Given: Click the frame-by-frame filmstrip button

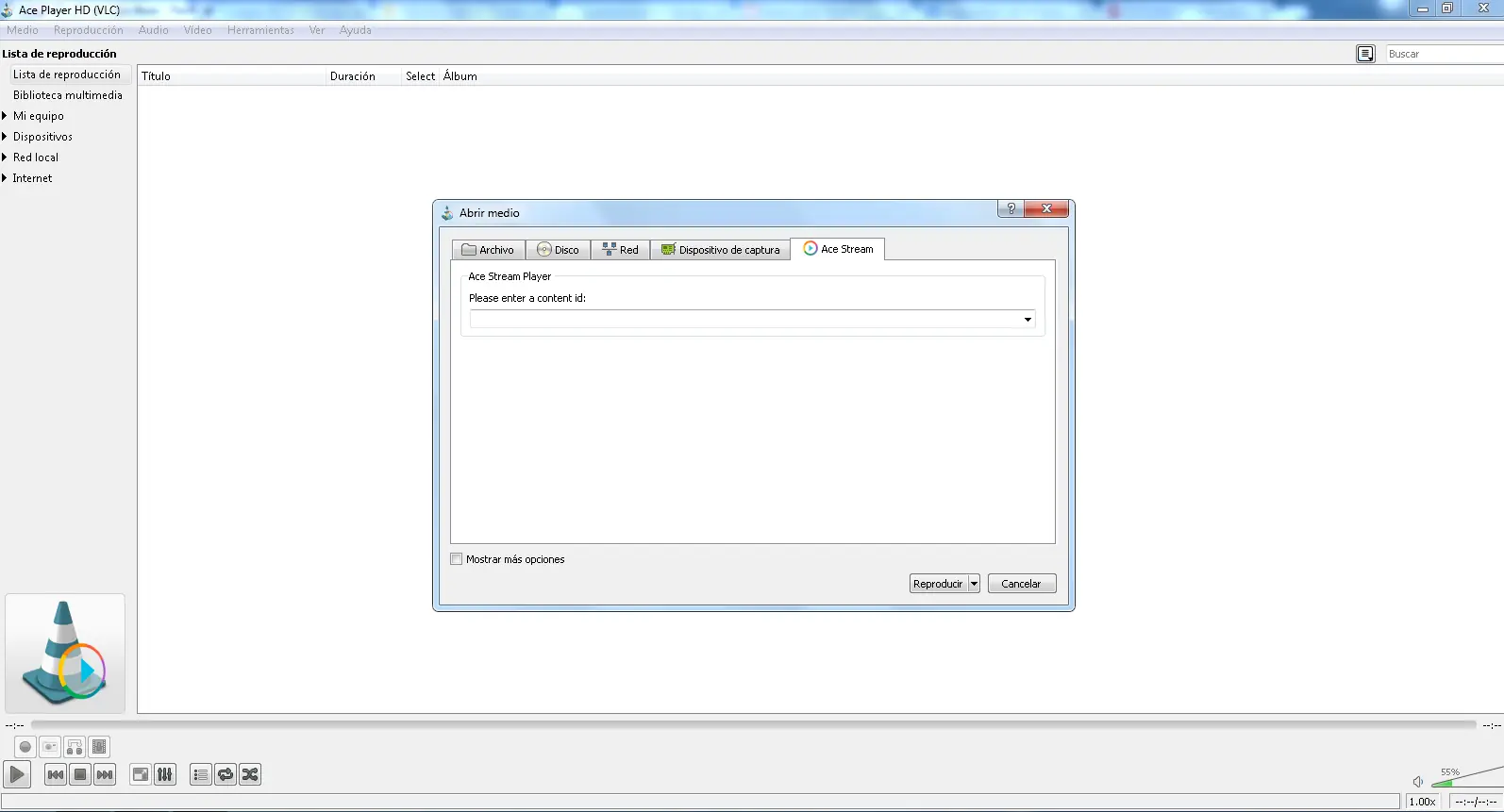Looking at the screenshot, I should pyautogui.click(x=99, y=747).
